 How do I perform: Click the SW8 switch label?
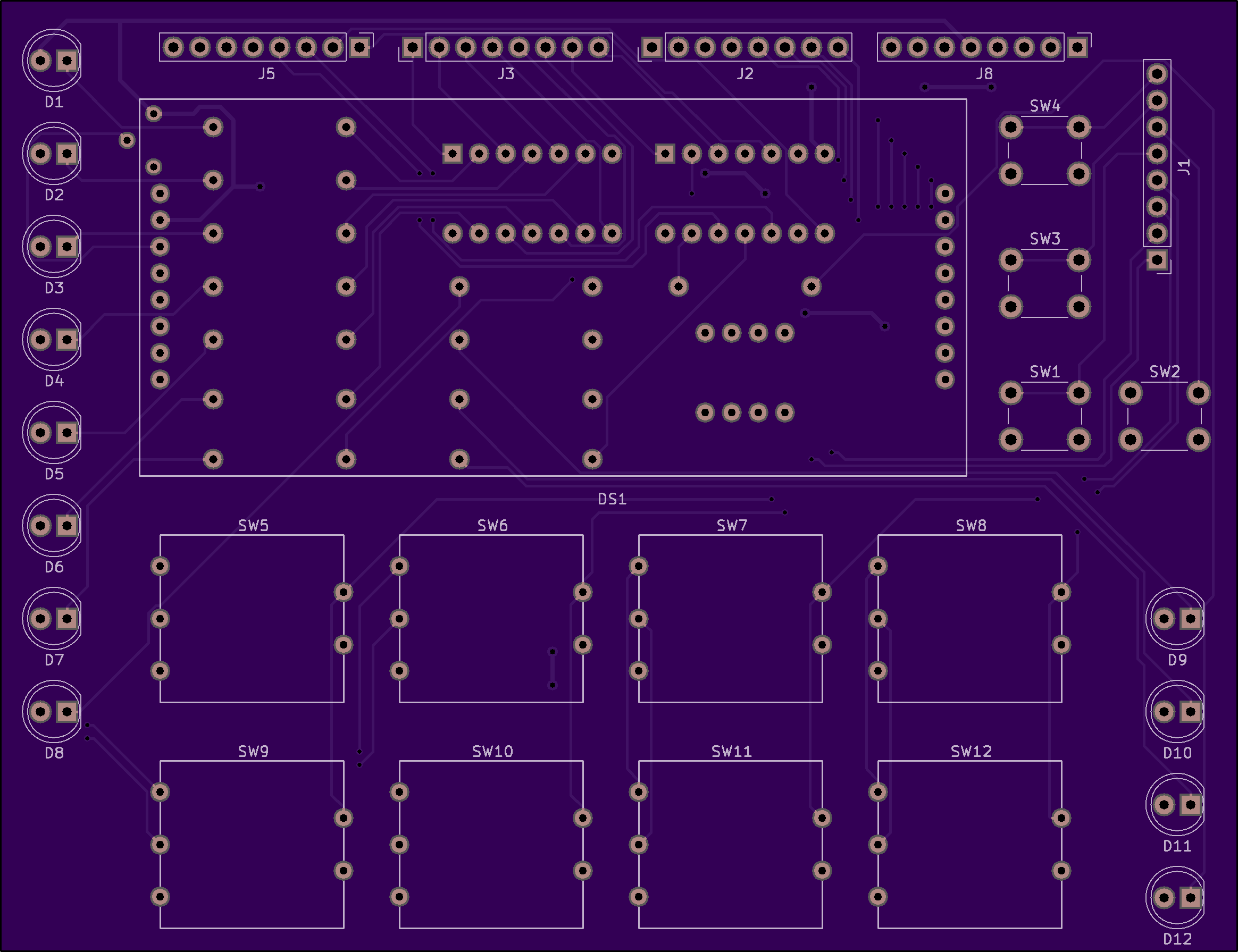coord(971,526)
